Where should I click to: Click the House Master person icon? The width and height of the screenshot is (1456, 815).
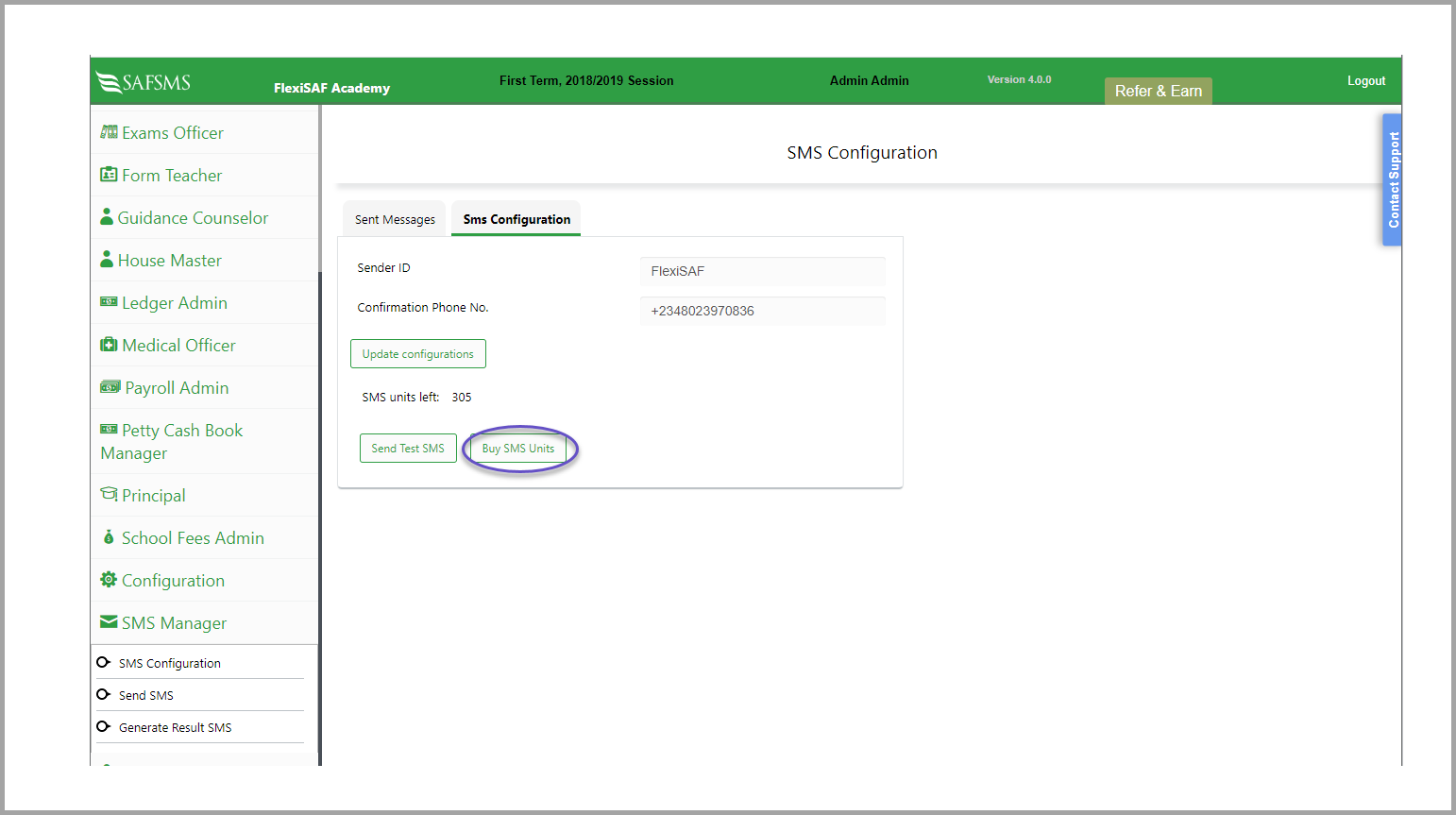[107, 259]
